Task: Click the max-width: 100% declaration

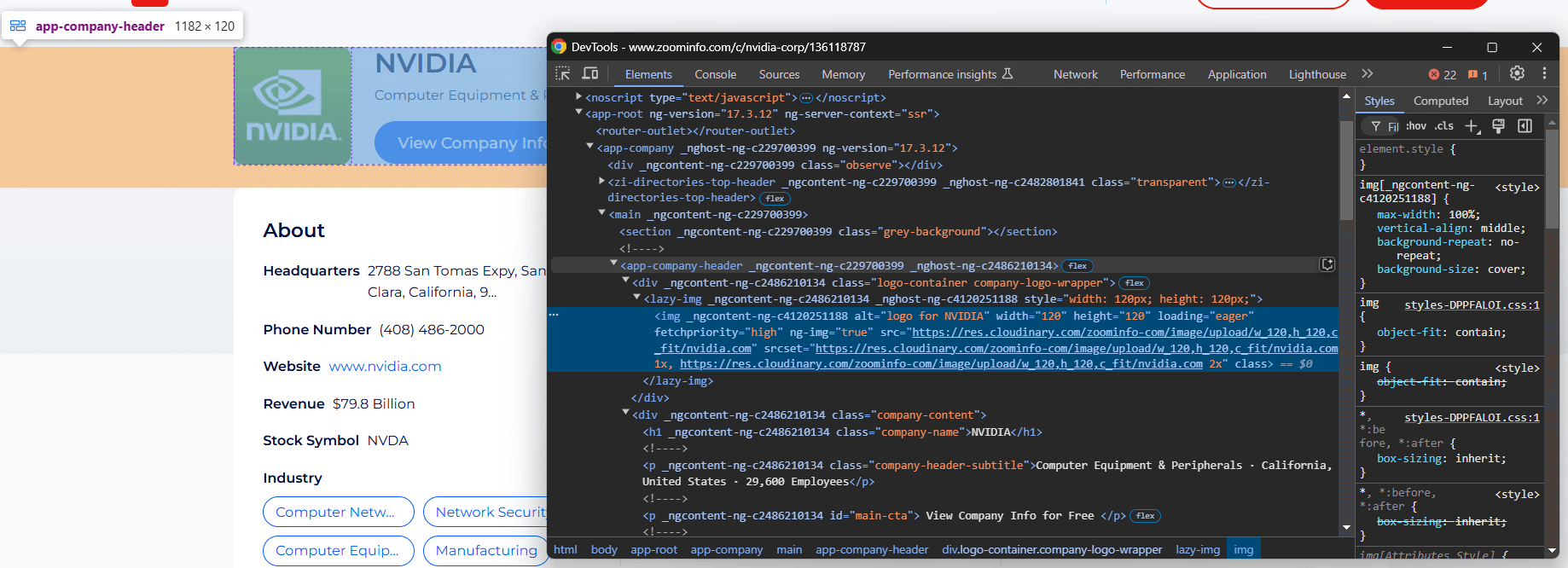Action: (1429, 215)
